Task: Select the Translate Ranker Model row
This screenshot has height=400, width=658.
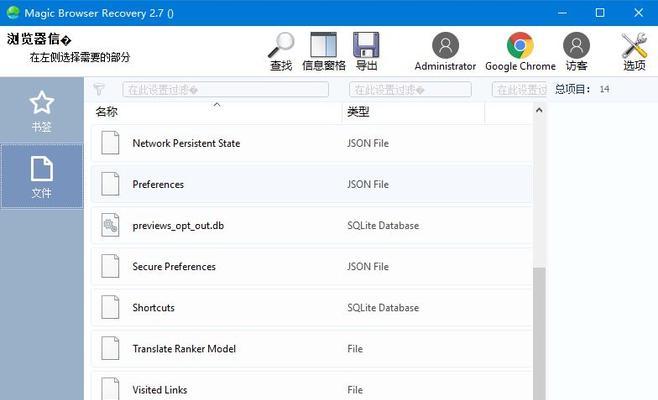Action: (x=311, y=349)
